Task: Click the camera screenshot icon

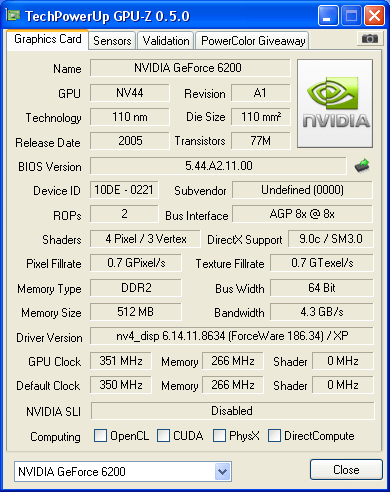Action: (369, 39)
